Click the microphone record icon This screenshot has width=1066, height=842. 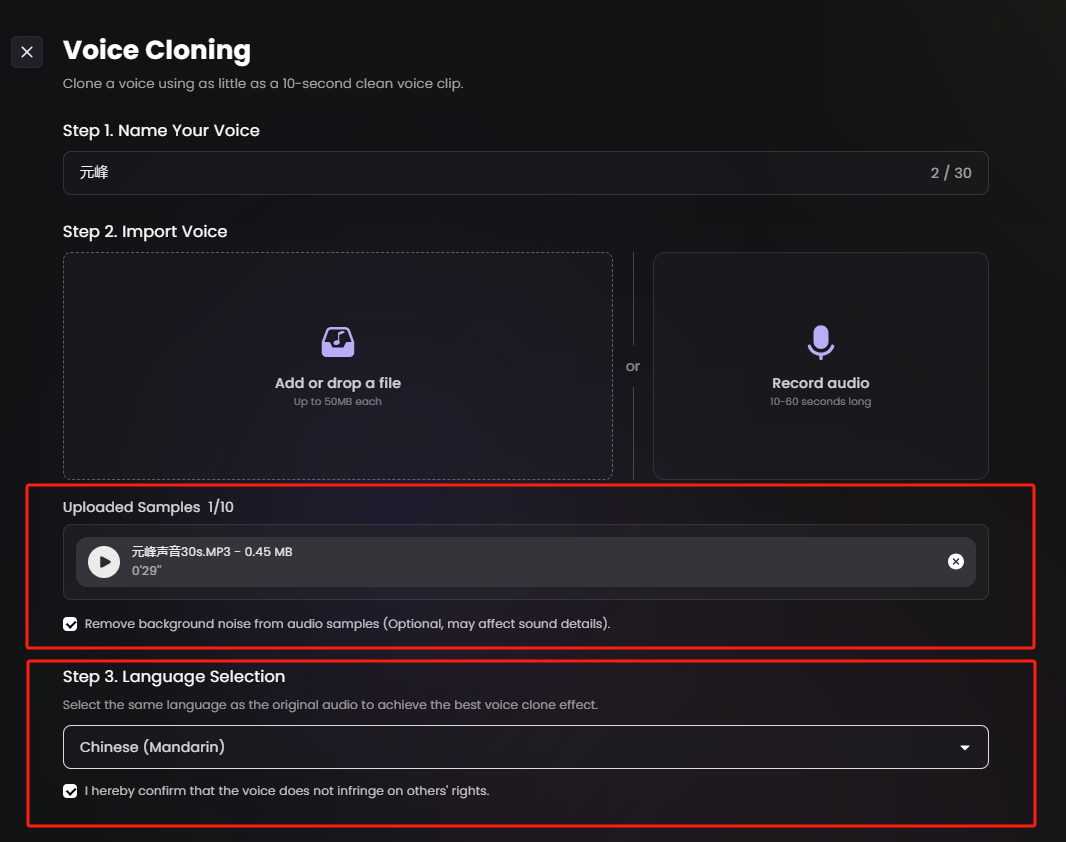click(x=821, y=342)
